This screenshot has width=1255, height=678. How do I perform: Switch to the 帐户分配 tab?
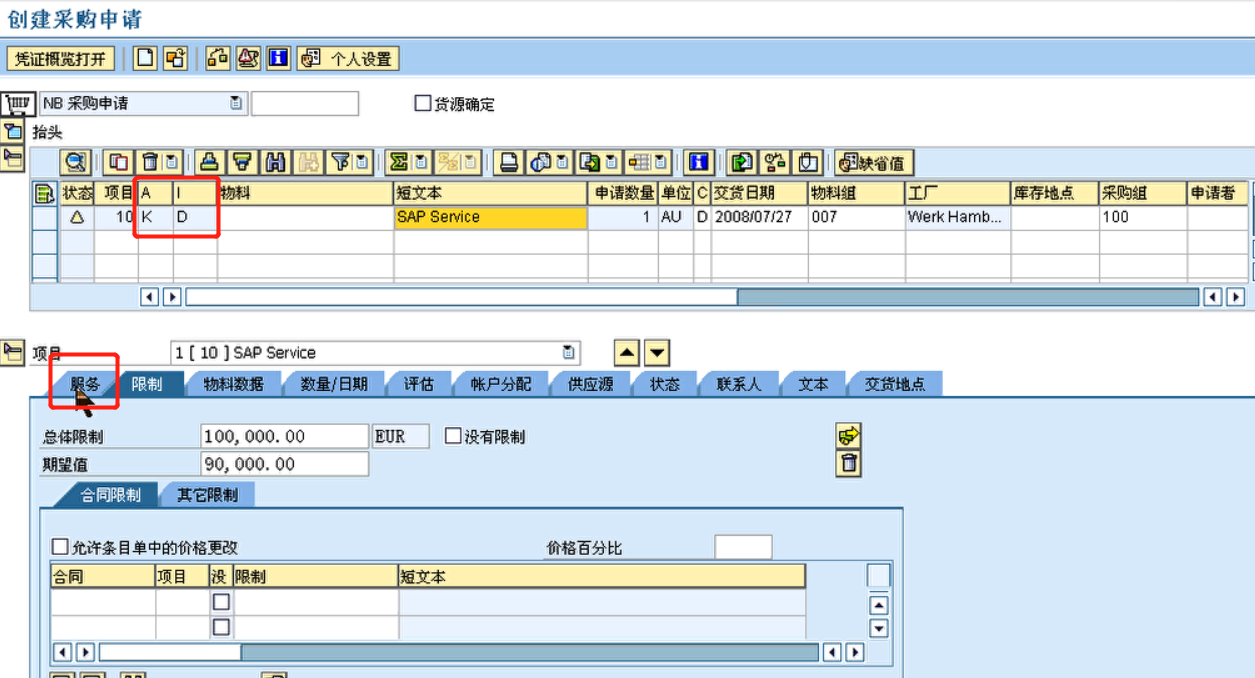point(500,384)
